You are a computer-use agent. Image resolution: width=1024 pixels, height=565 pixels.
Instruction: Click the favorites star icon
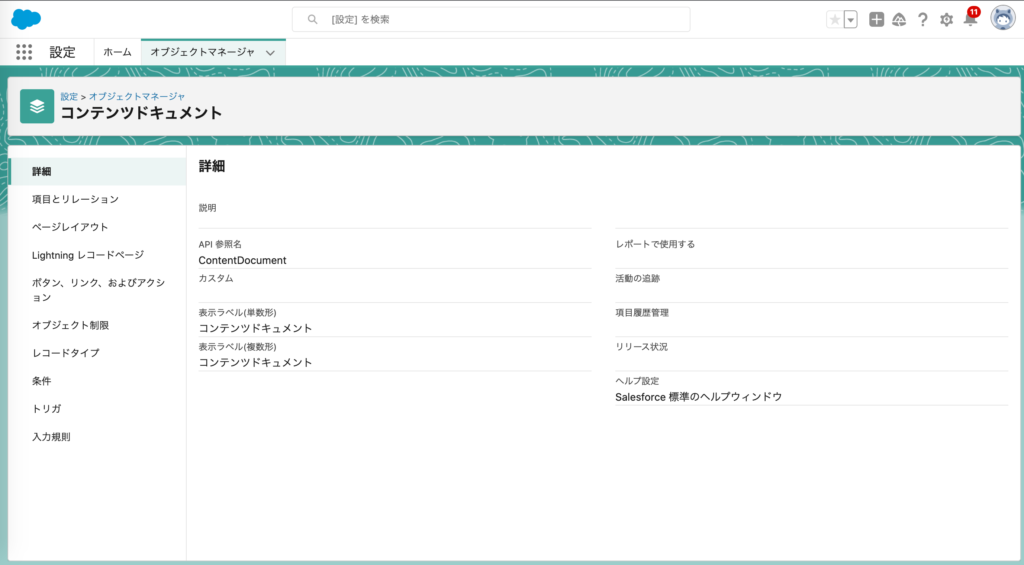[834, 19]
